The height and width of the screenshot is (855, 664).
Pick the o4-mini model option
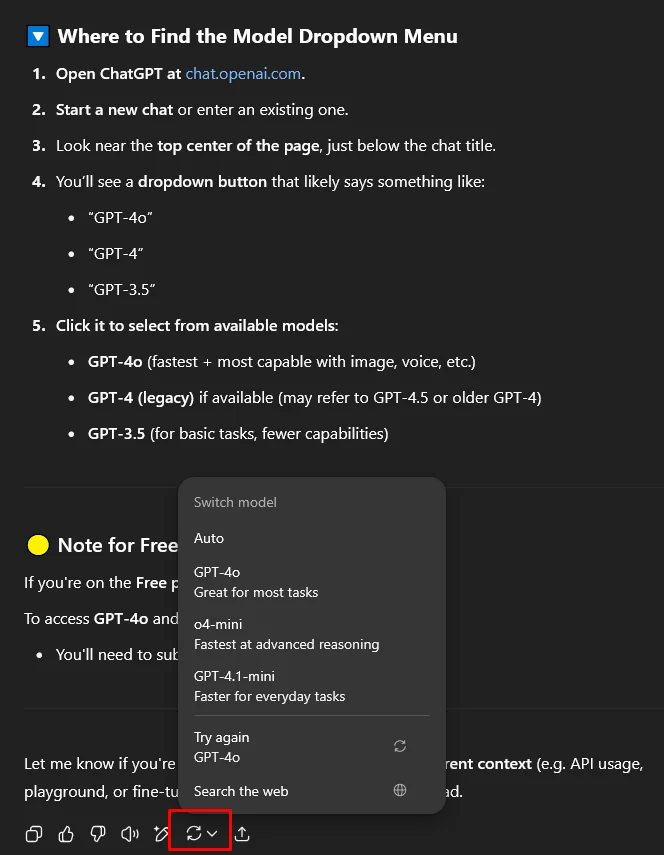pyautogui.click(x=286, y=634)
